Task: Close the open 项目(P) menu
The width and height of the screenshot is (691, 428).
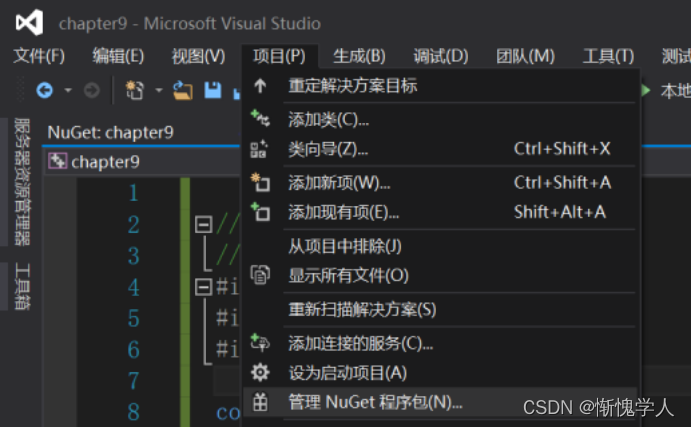Action: (279, 56)
